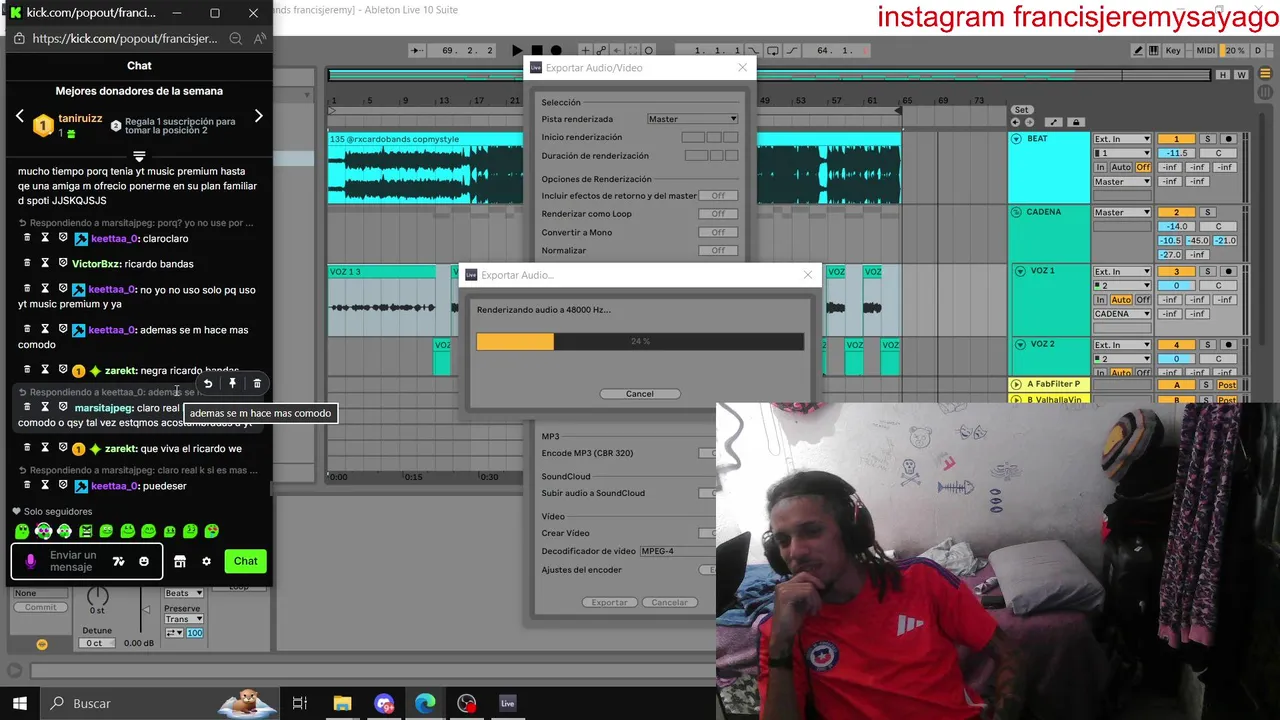Send message with green Chat button

[x=246, y=561]
